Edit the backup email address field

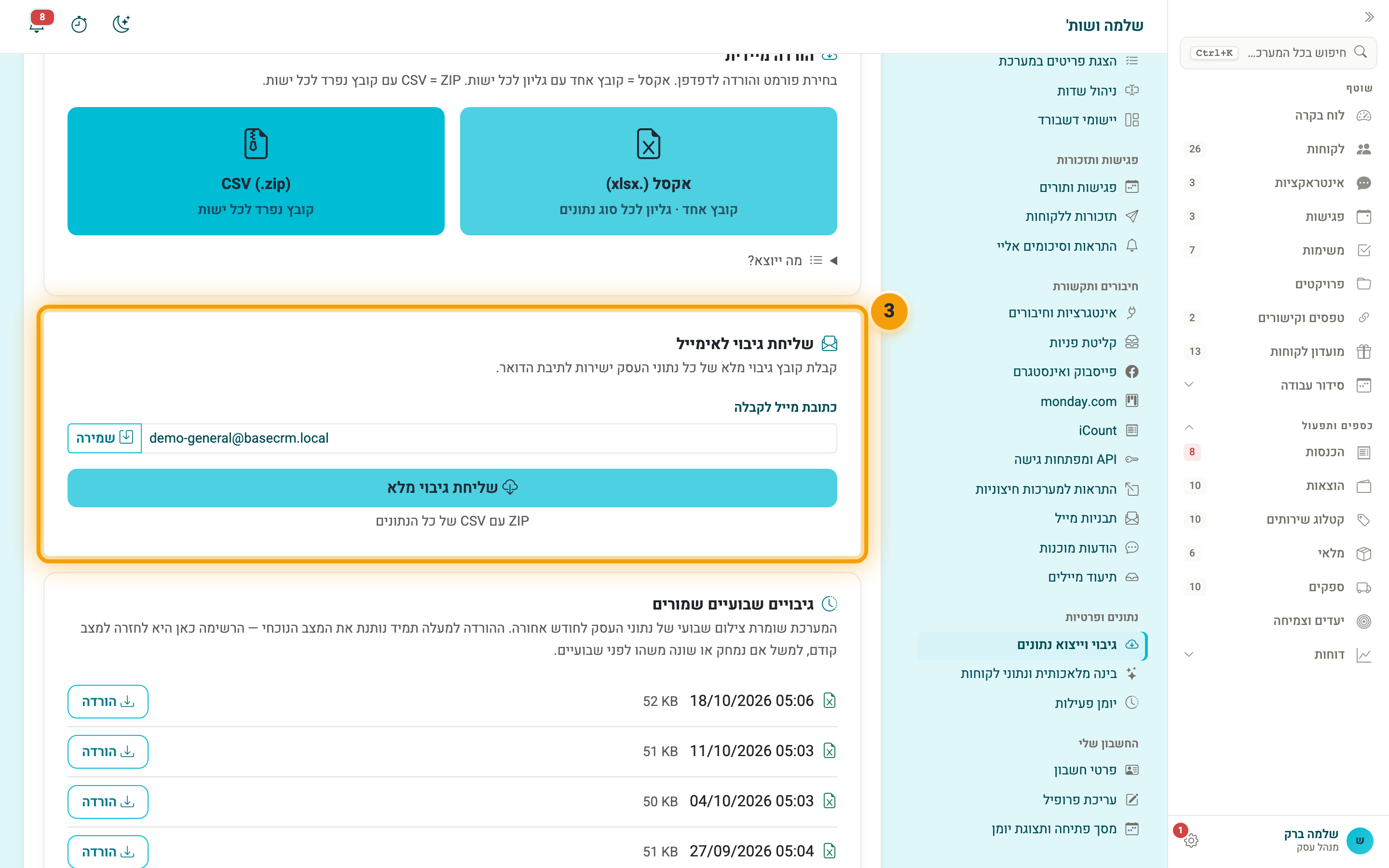click(x=489, y=438)
